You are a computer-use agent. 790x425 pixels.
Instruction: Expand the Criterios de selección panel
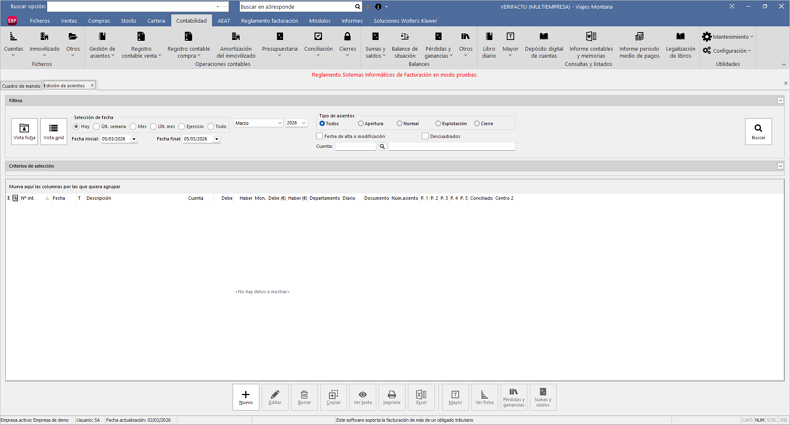tap(780, 166)
